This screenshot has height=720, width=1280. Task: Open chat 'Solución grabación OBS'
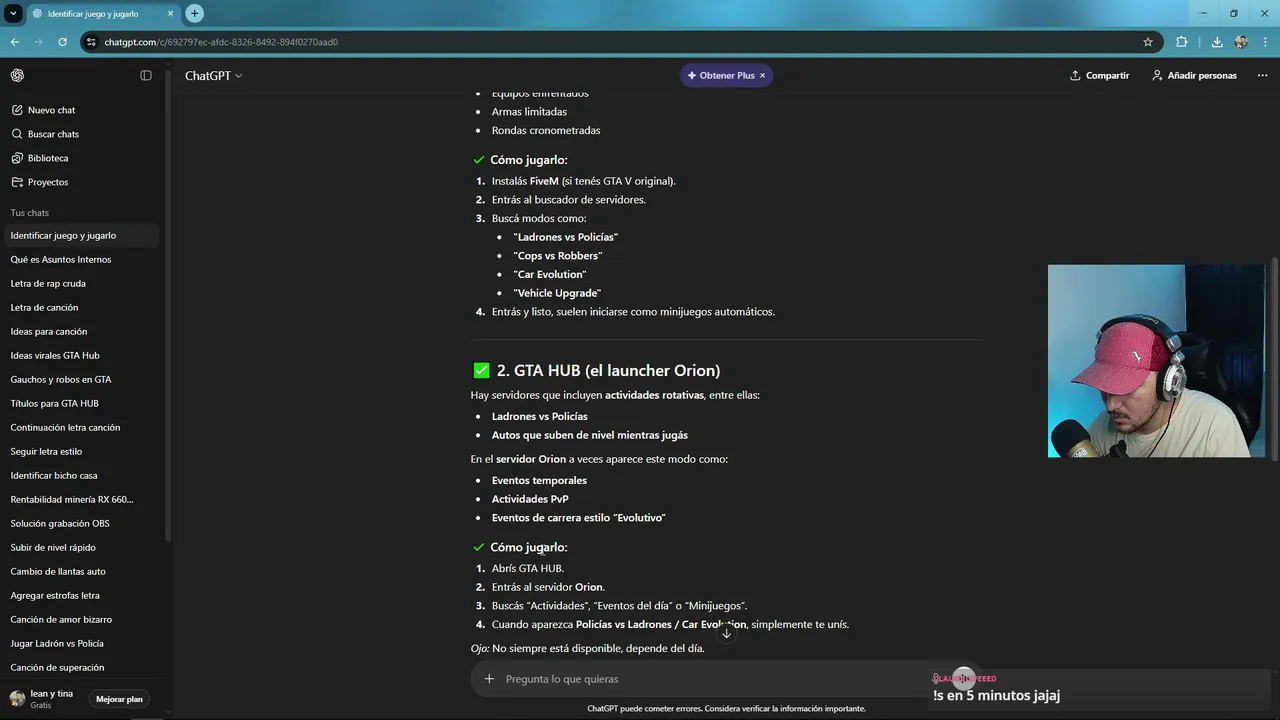coord(80,524)
